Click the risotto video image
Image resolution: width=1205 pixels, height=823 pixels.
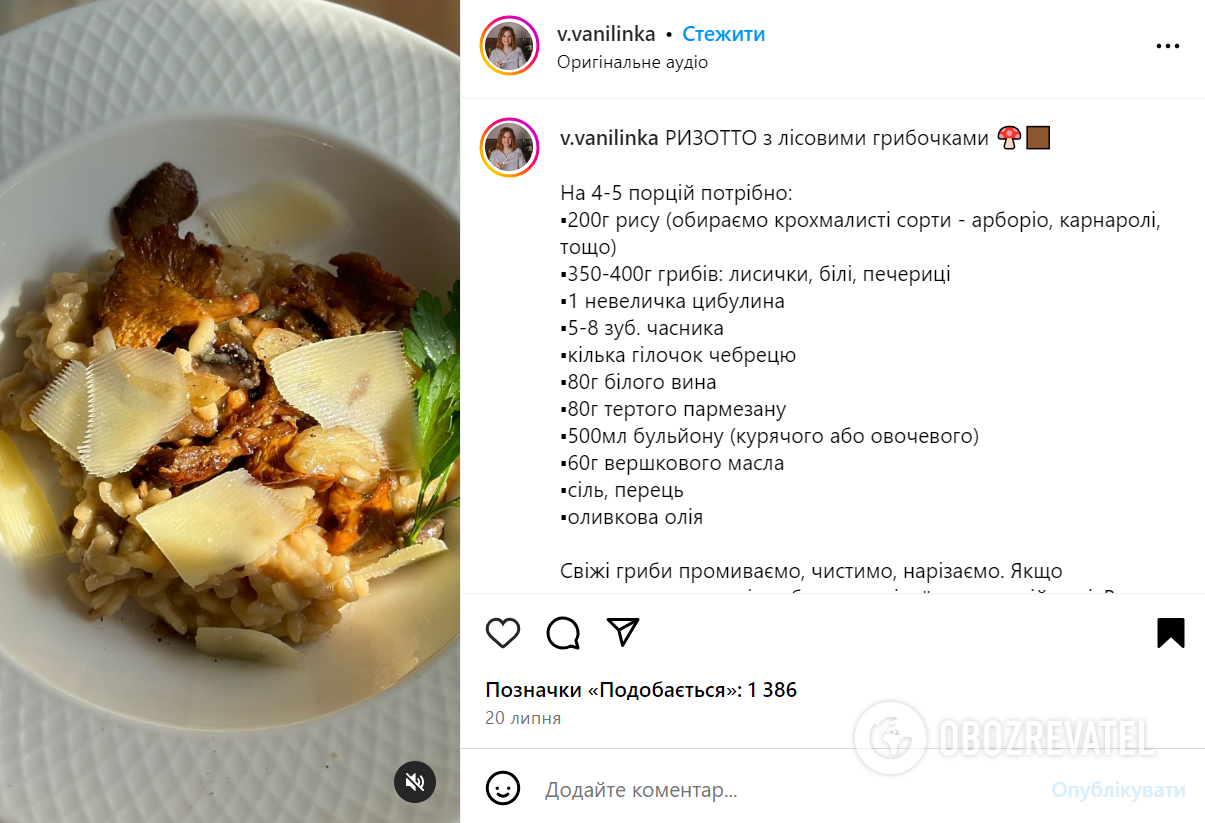pos(230,411)
